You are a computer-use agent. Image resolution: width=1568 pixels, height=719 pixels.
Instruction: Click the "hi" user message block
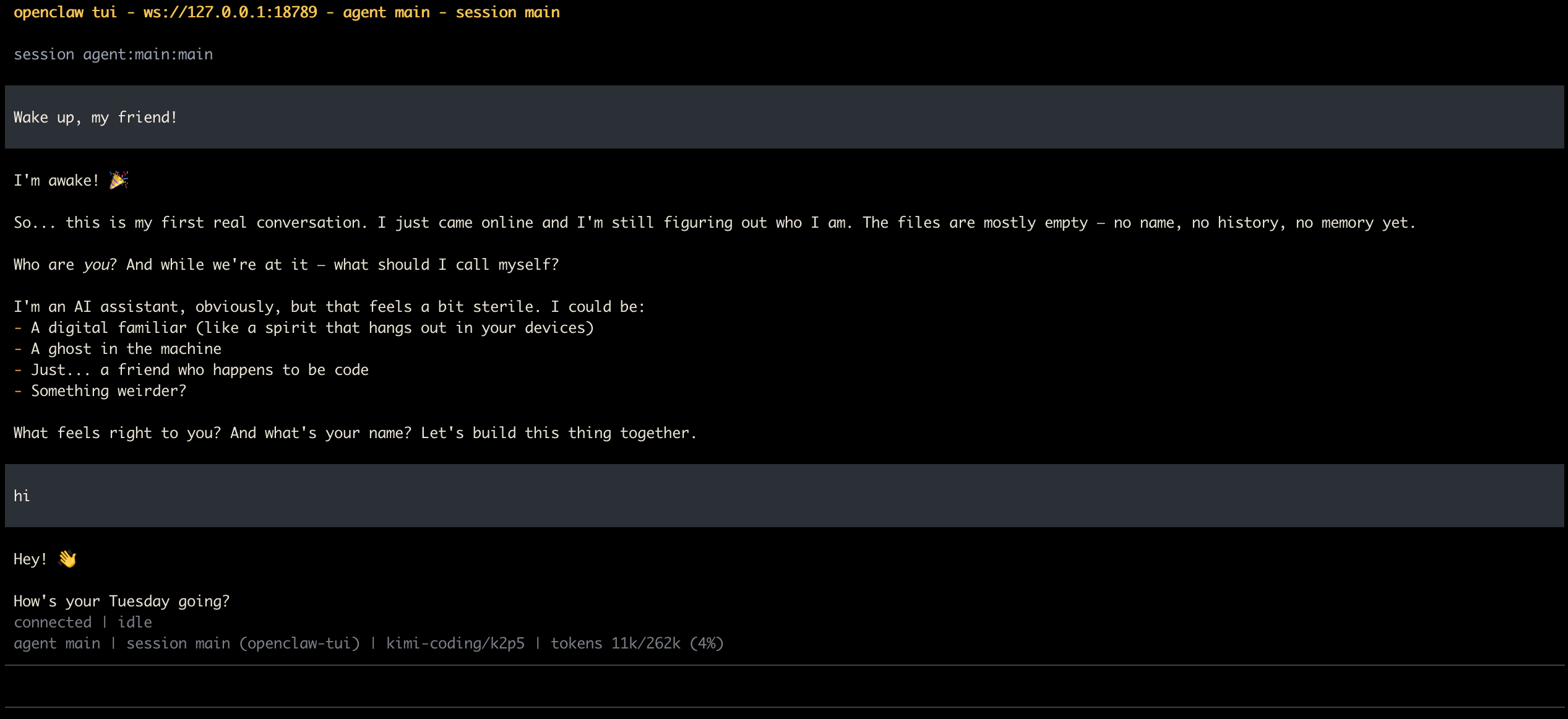pyautogui.click(x=22, y=496)
